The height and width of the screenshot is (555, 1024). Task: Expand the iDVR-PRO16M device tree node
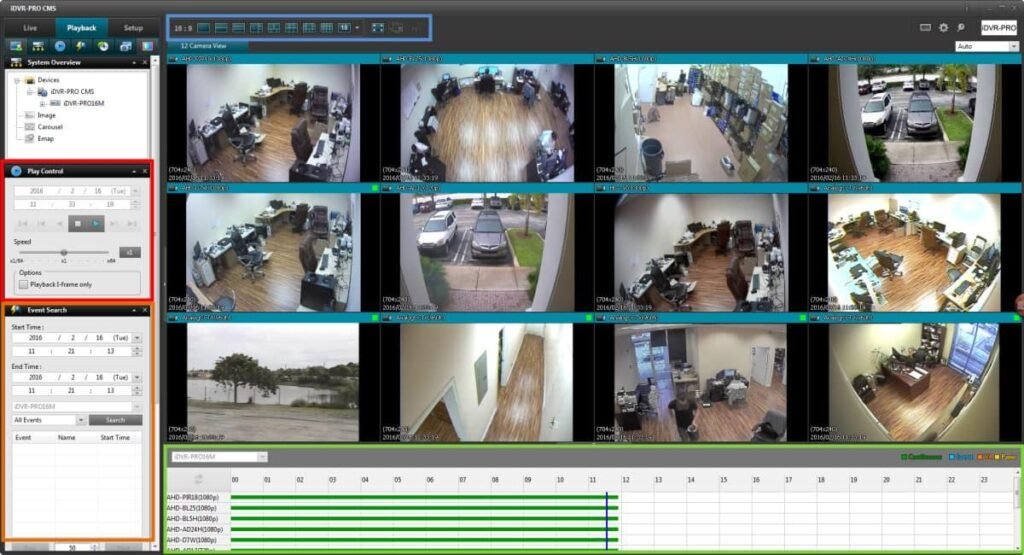coord(42,103)
